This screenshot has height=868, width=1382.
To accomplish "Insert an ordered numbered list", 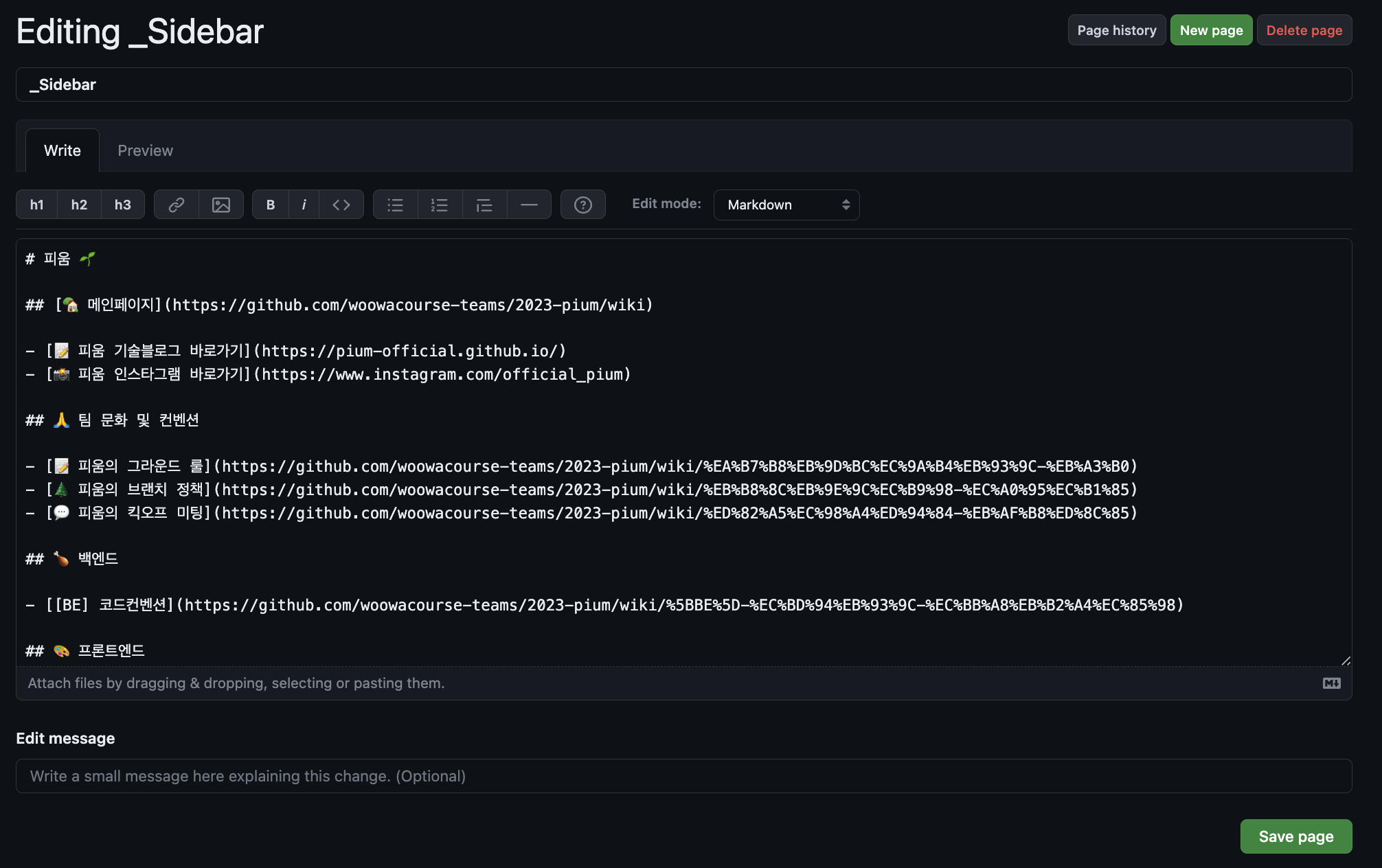I will (440, 205).
